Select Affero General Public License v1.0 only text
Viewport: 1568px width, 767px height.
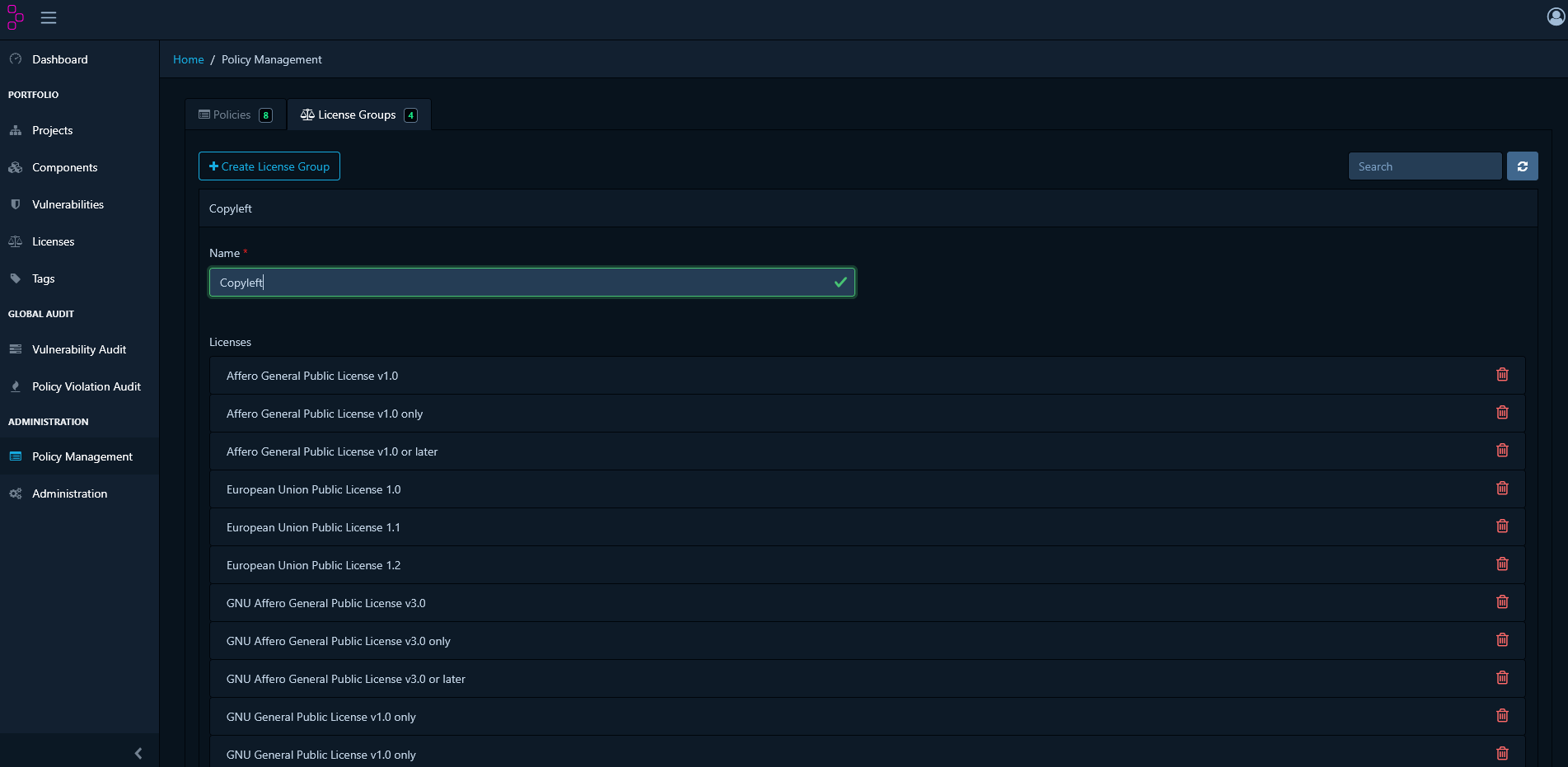point(325,414)
